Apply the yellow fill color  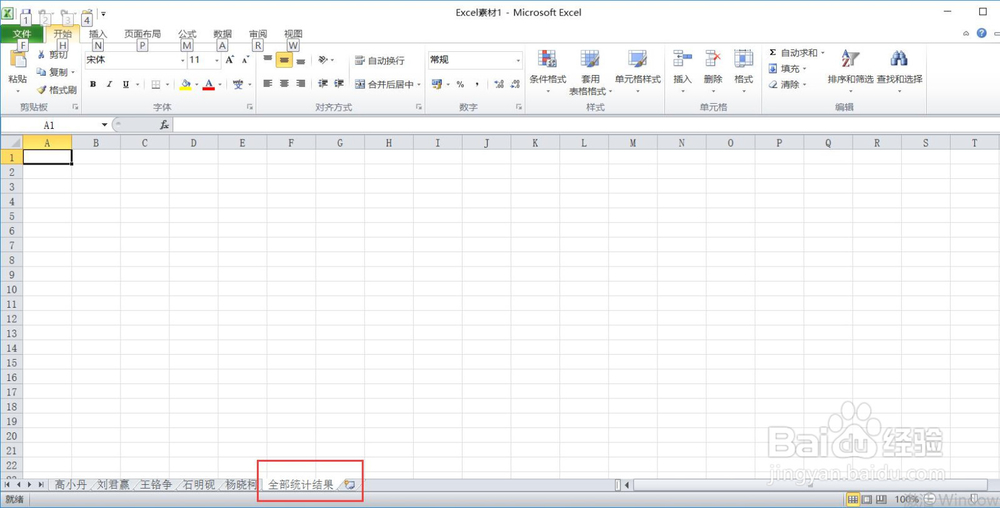[186, 84]
